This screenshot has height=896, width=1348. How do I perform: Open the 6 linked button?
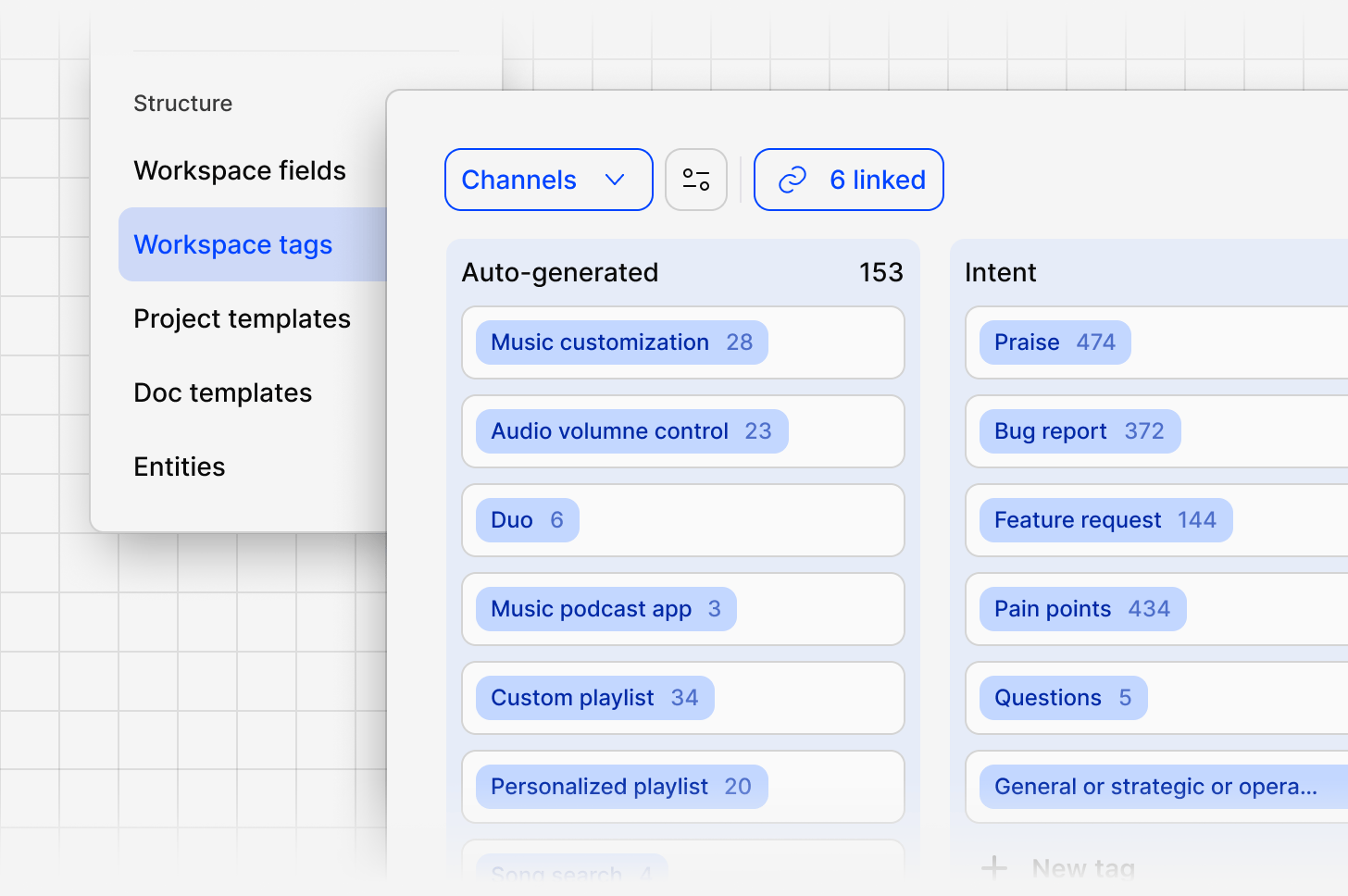(x=849, y=180)
